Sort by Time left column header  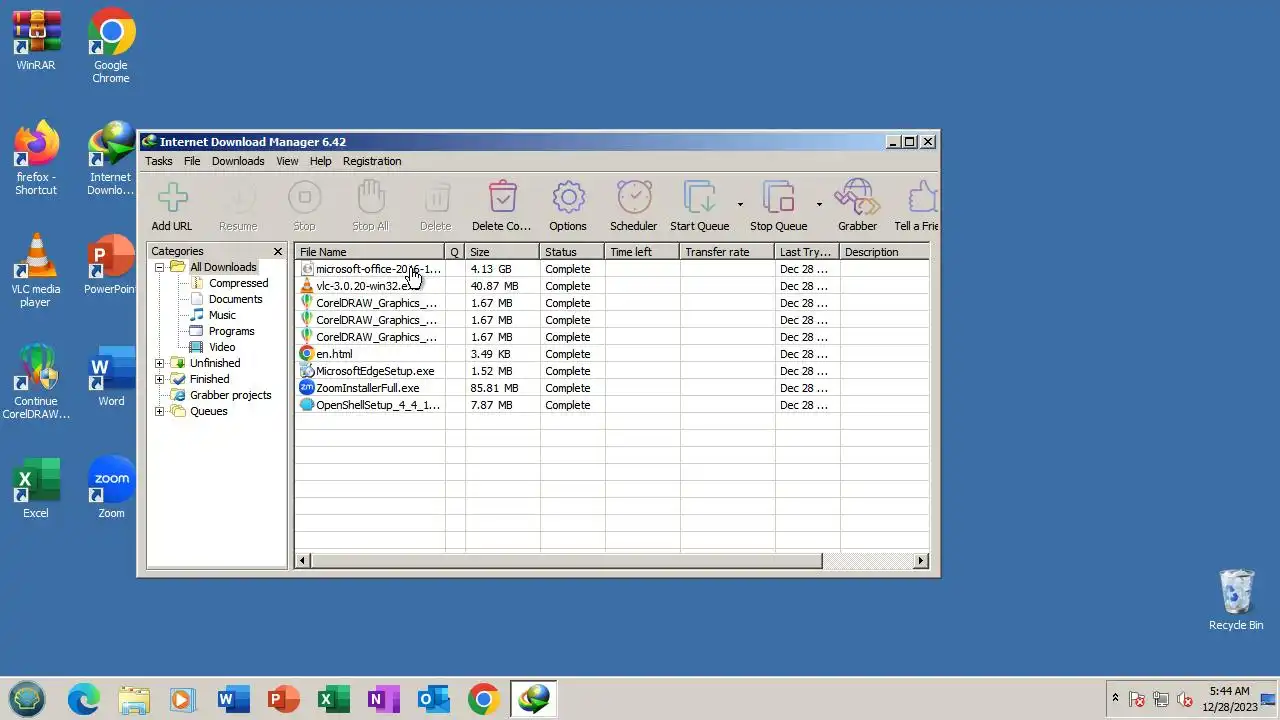(642, 252)
